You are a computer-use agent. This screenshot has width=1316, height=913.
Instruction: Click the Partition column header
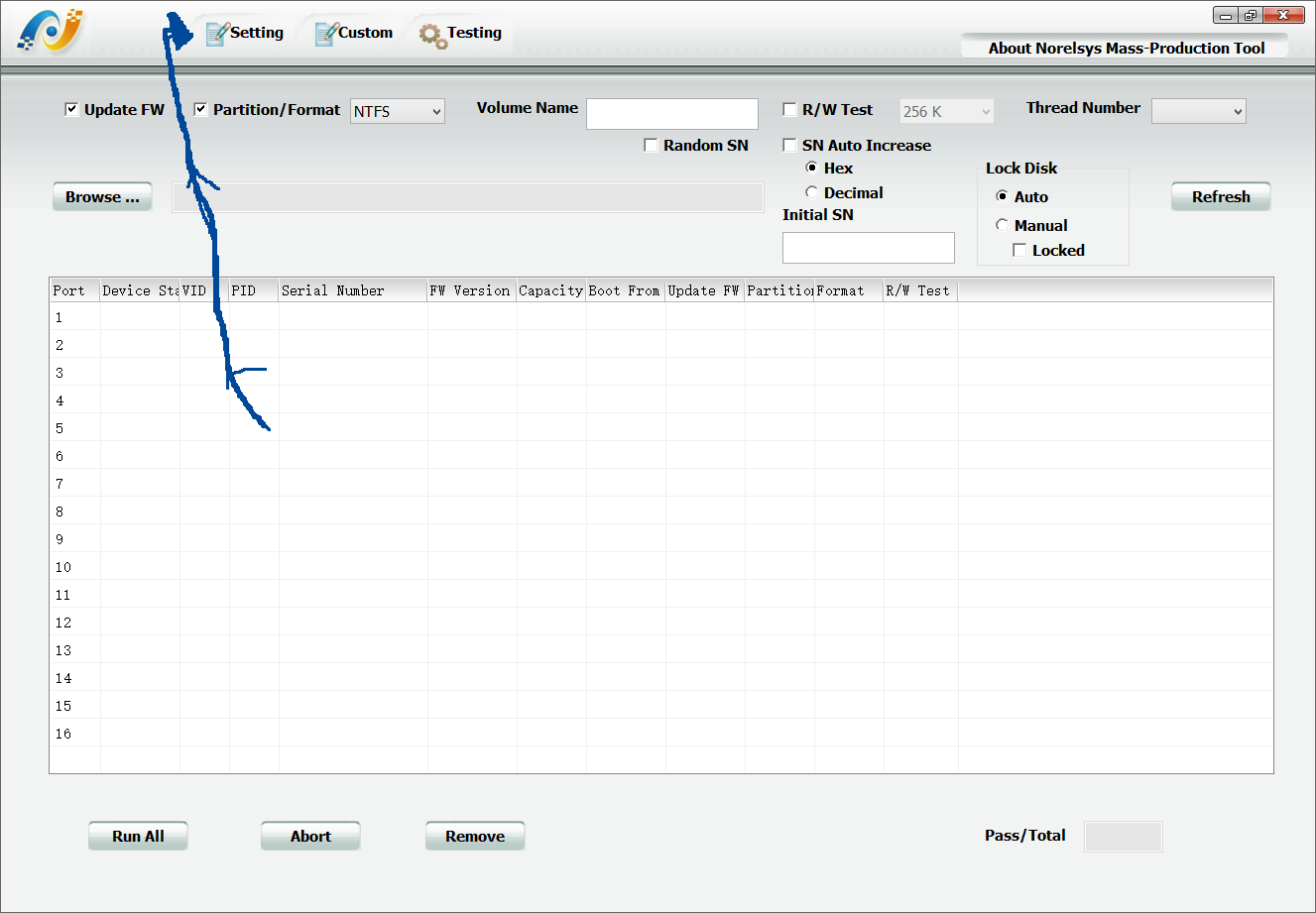coord(779,290)
